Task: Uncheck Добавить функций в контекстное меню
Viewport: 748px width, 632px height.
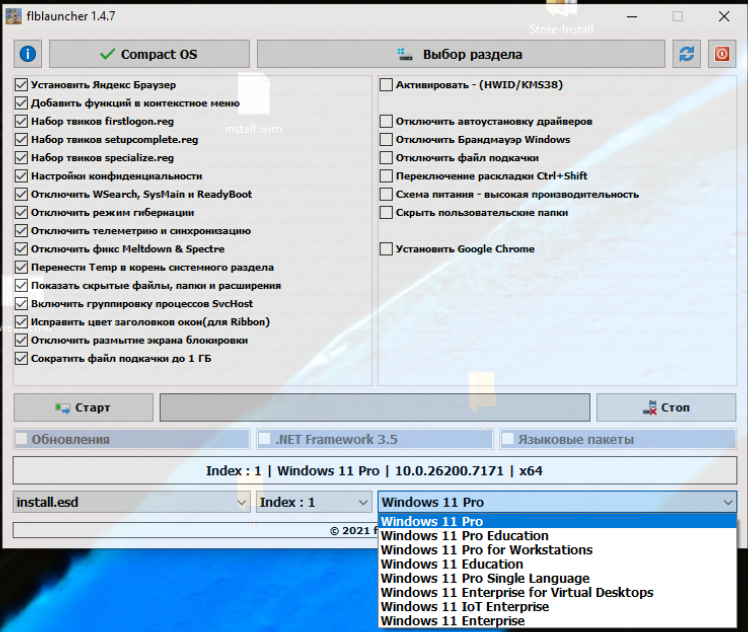Action: coord(21,103)
